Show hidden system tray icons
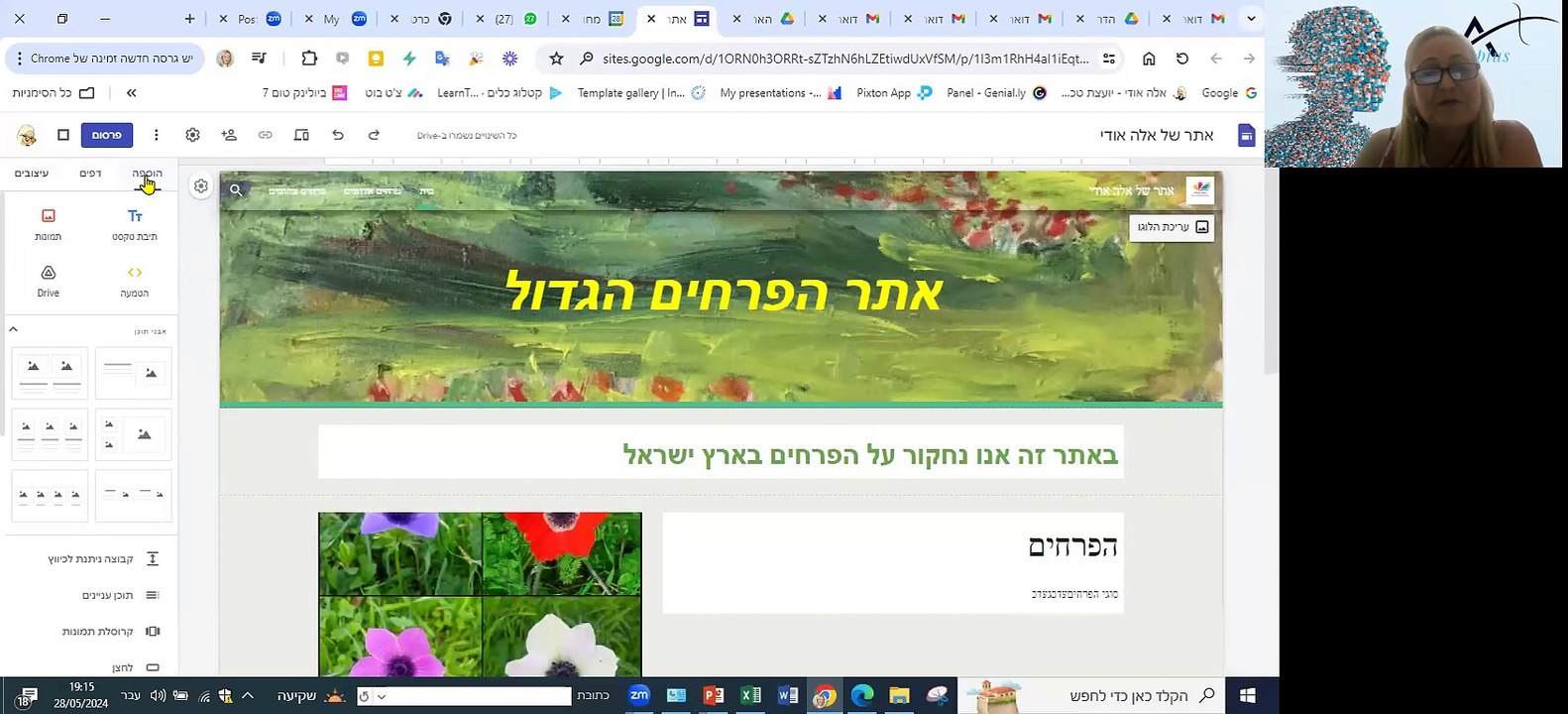Screen dimensions: 1568x714 click(x=248, y=696)
